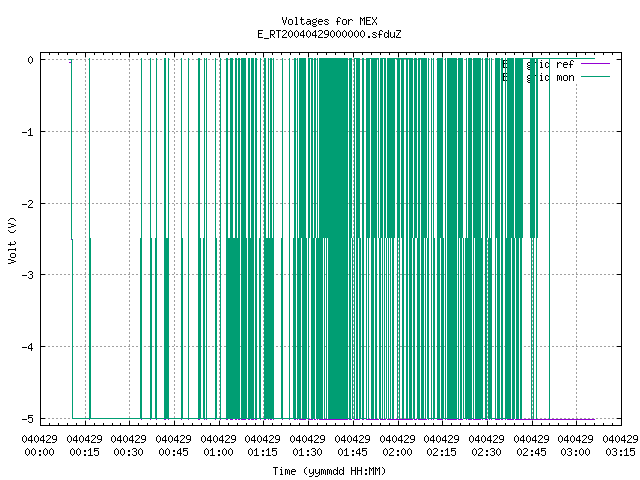Viewport: 640px width, 480px height.
Task: Click the 01:30 x-axis time label
Action: coord(307,452)
